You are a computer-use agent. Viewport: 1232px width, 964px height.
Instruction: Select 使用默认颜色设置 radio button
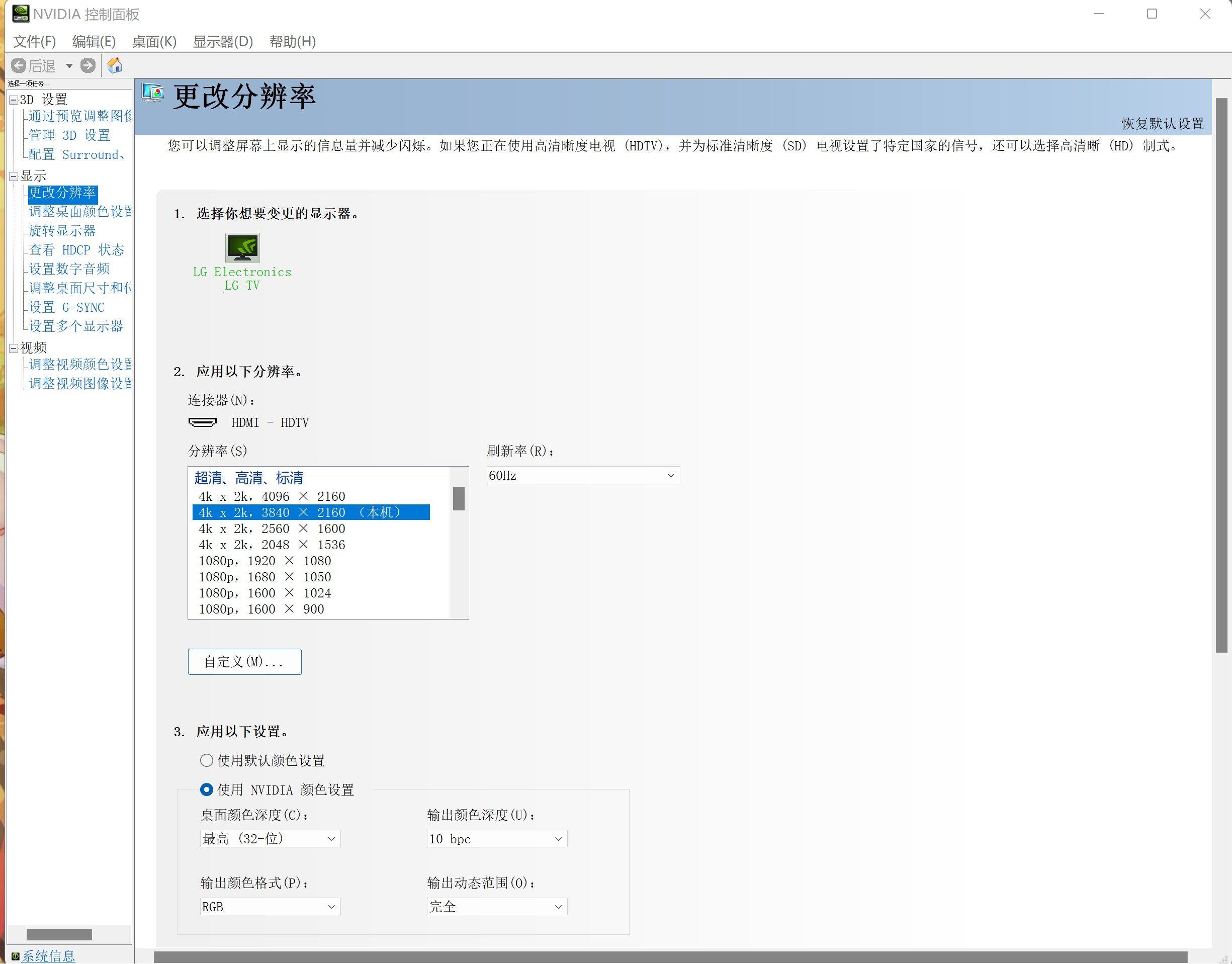[x=207, y=760]
